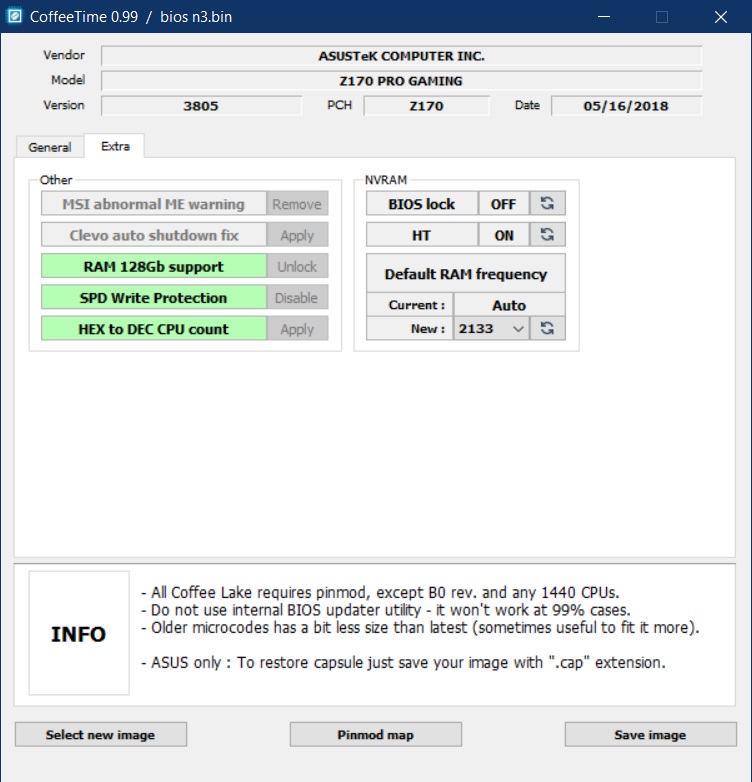Click the BIOS lock refresh icon

tap(547, 203)
